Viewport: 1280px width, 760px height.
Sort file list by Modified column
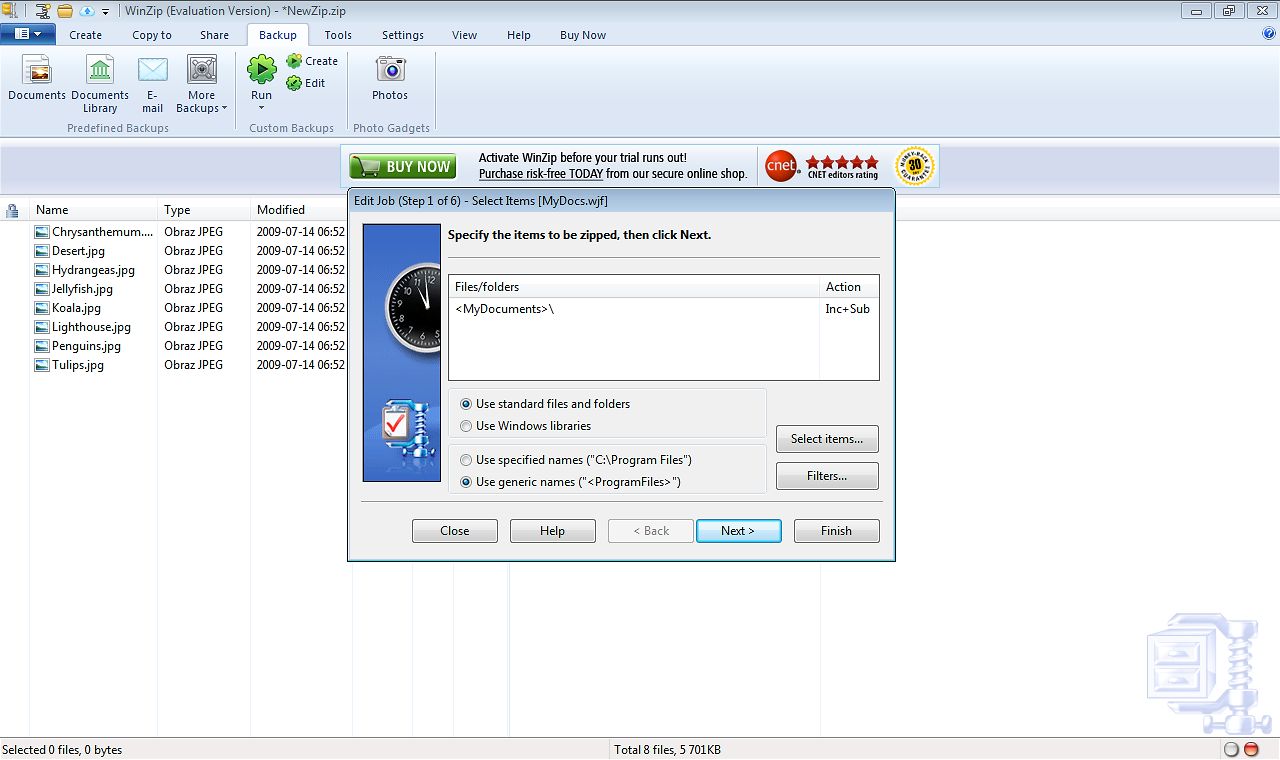(300, 210)
